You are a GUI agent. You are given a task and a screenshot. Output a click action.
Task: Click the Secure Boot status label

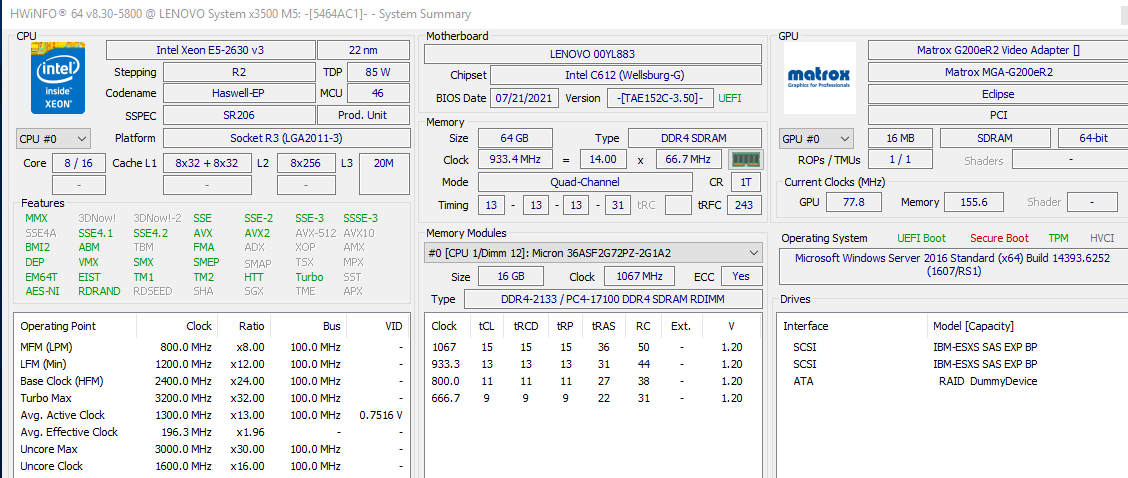pyautogui.click(x=998, y=238)
